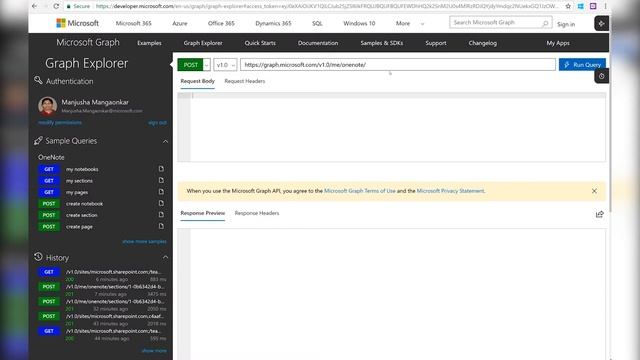The height and width of the screenshot is (360, 640).
Task: Open the Windows 10 top navigation link
Action: pyautogui.click(x=359, y=23)
